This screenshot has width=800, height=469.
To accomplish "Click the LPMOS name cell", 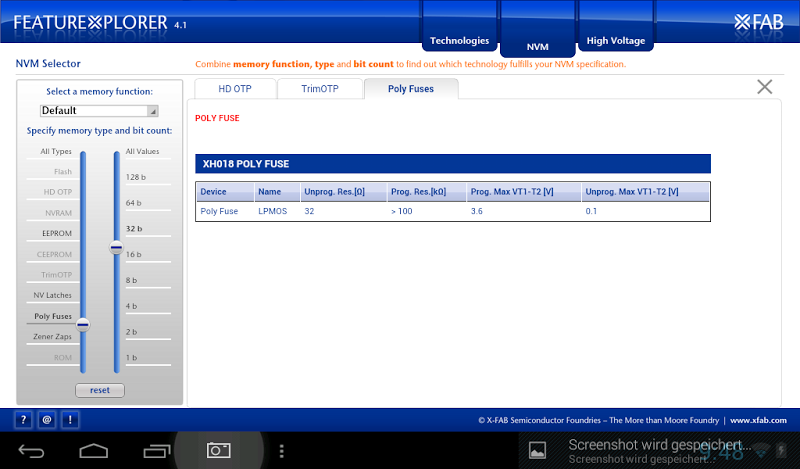I will coord(272,211).
